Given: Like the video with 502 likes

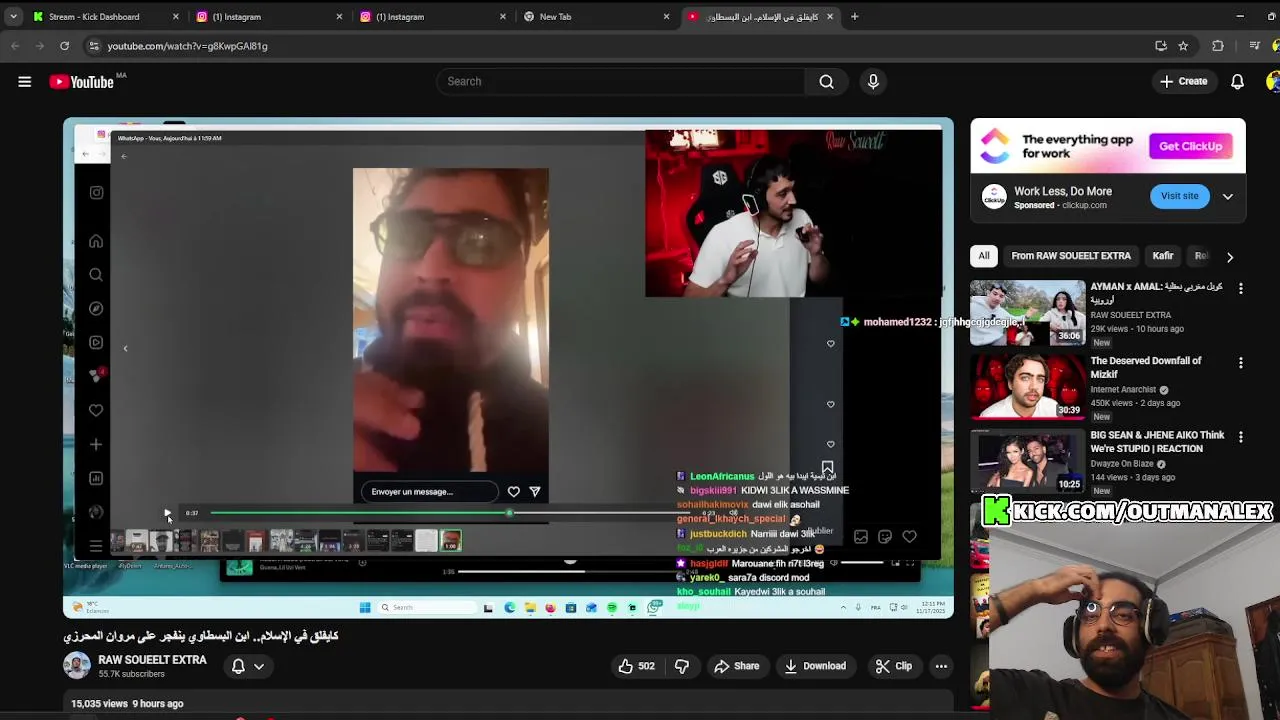Looking at the screenshot, I should [636, 666].
